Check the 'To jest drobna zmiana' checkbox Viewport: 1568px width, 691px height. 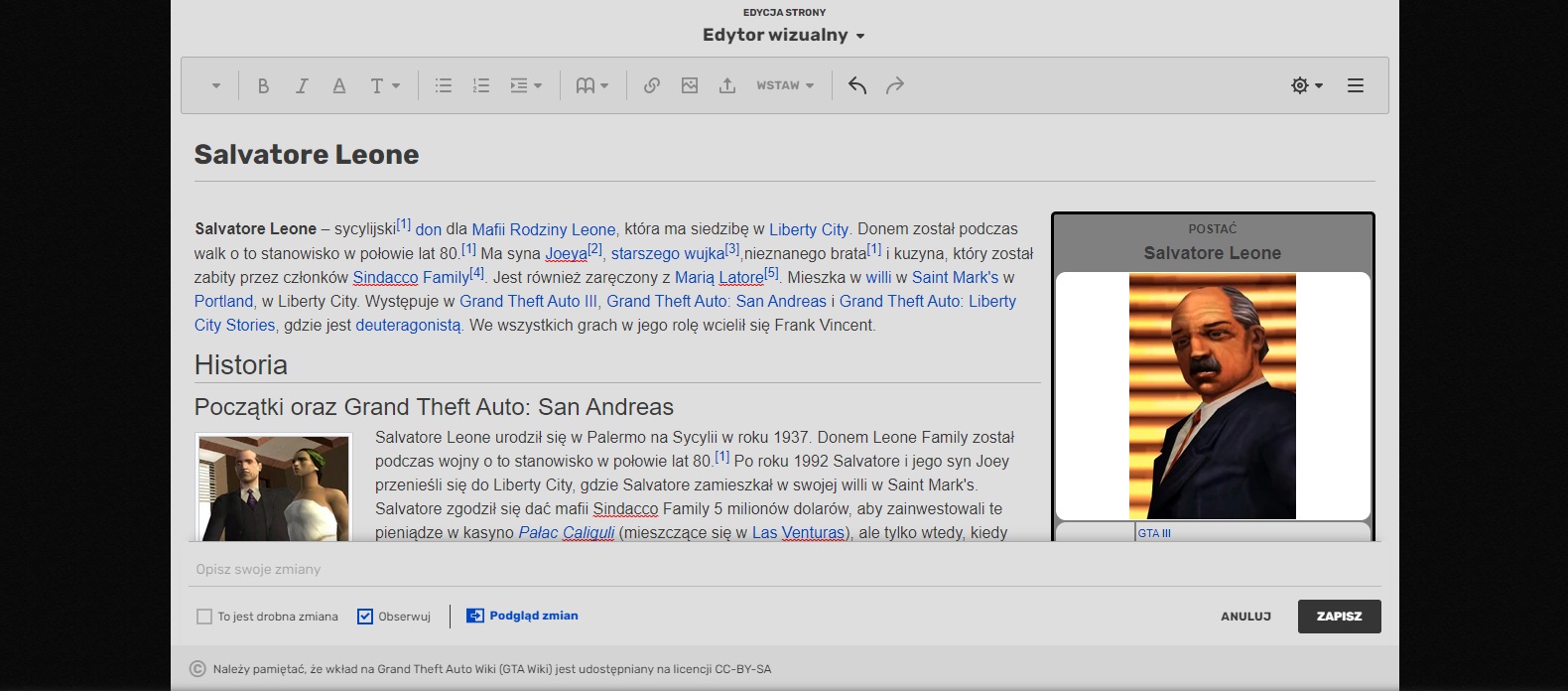coord(204,617)
